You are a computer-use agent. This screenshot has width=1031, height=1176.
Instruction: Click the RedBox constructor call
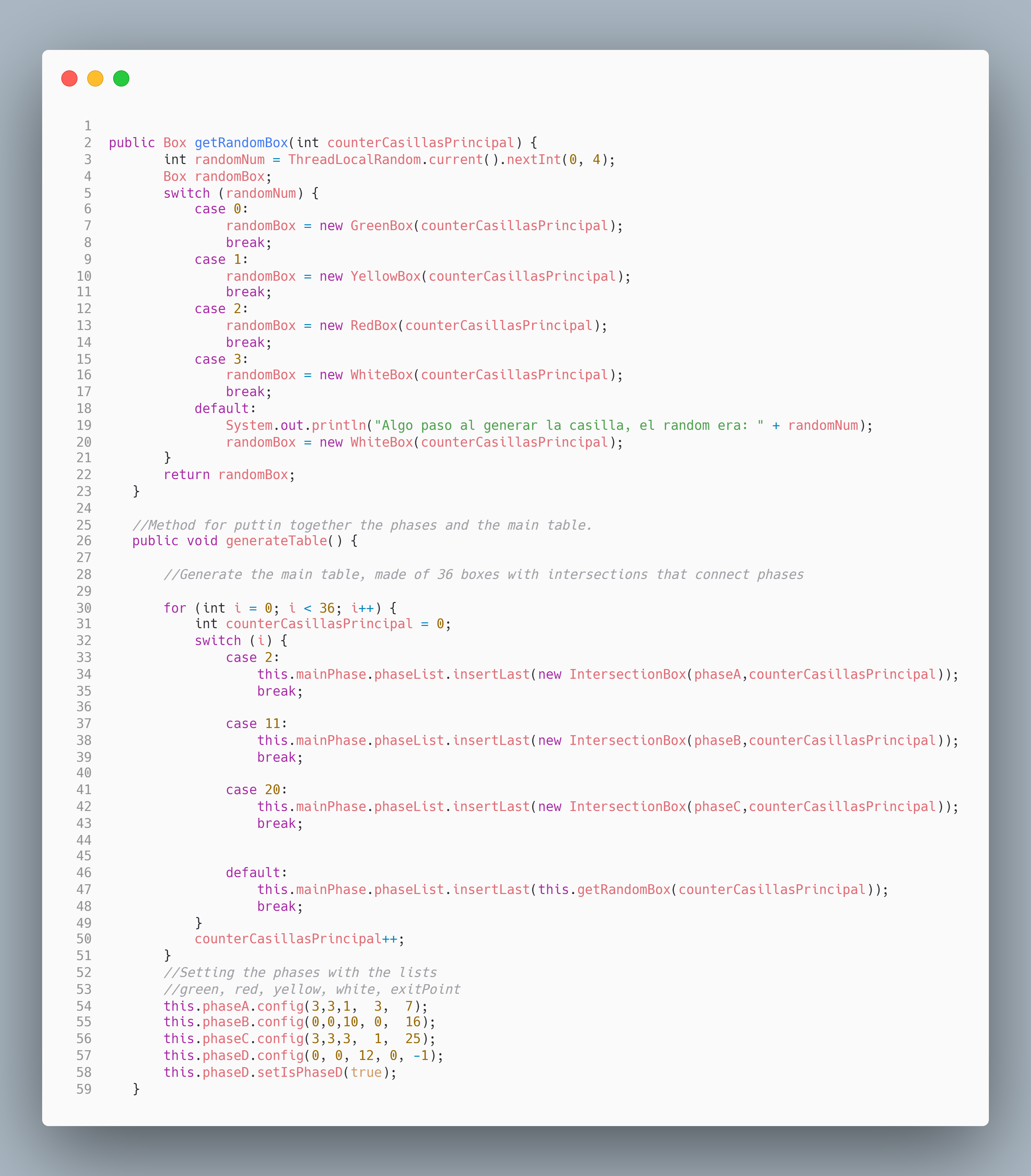point(373,325)
